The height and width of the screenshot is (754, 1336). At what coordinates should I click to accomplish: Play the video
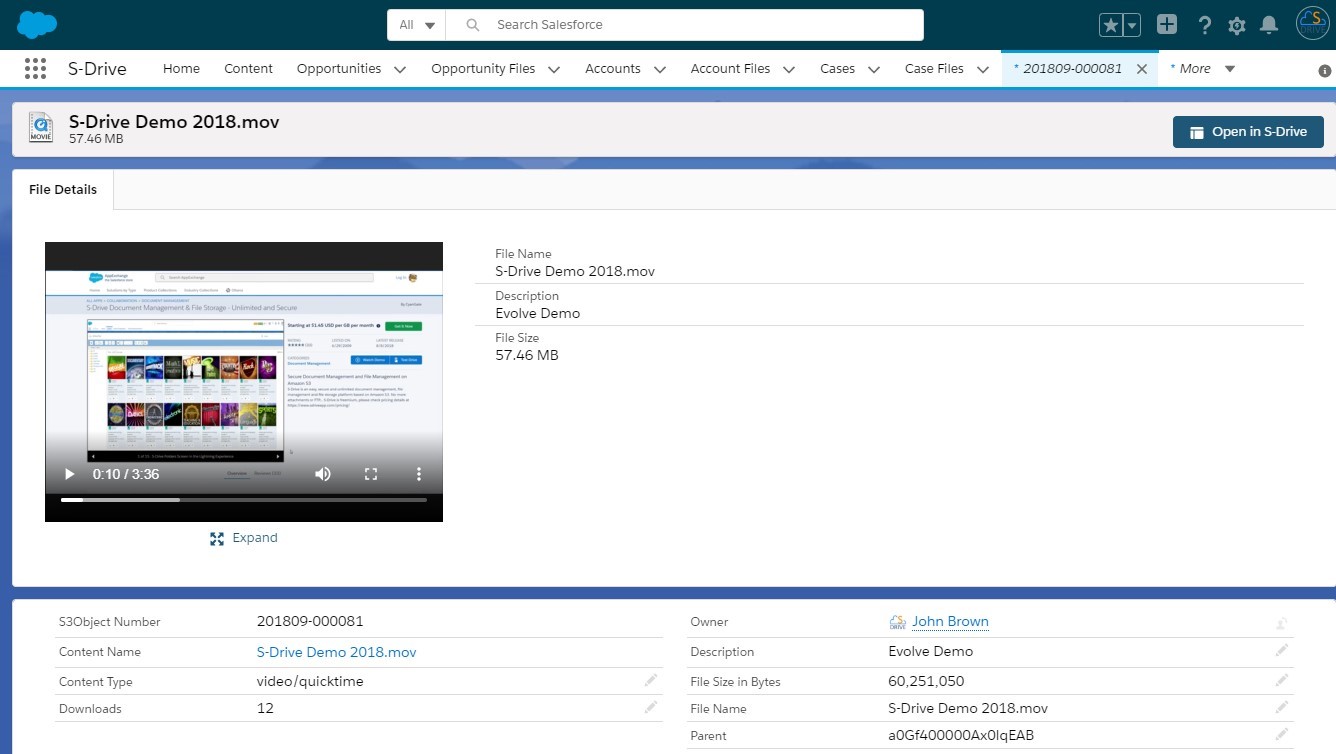tap(69, 474)
